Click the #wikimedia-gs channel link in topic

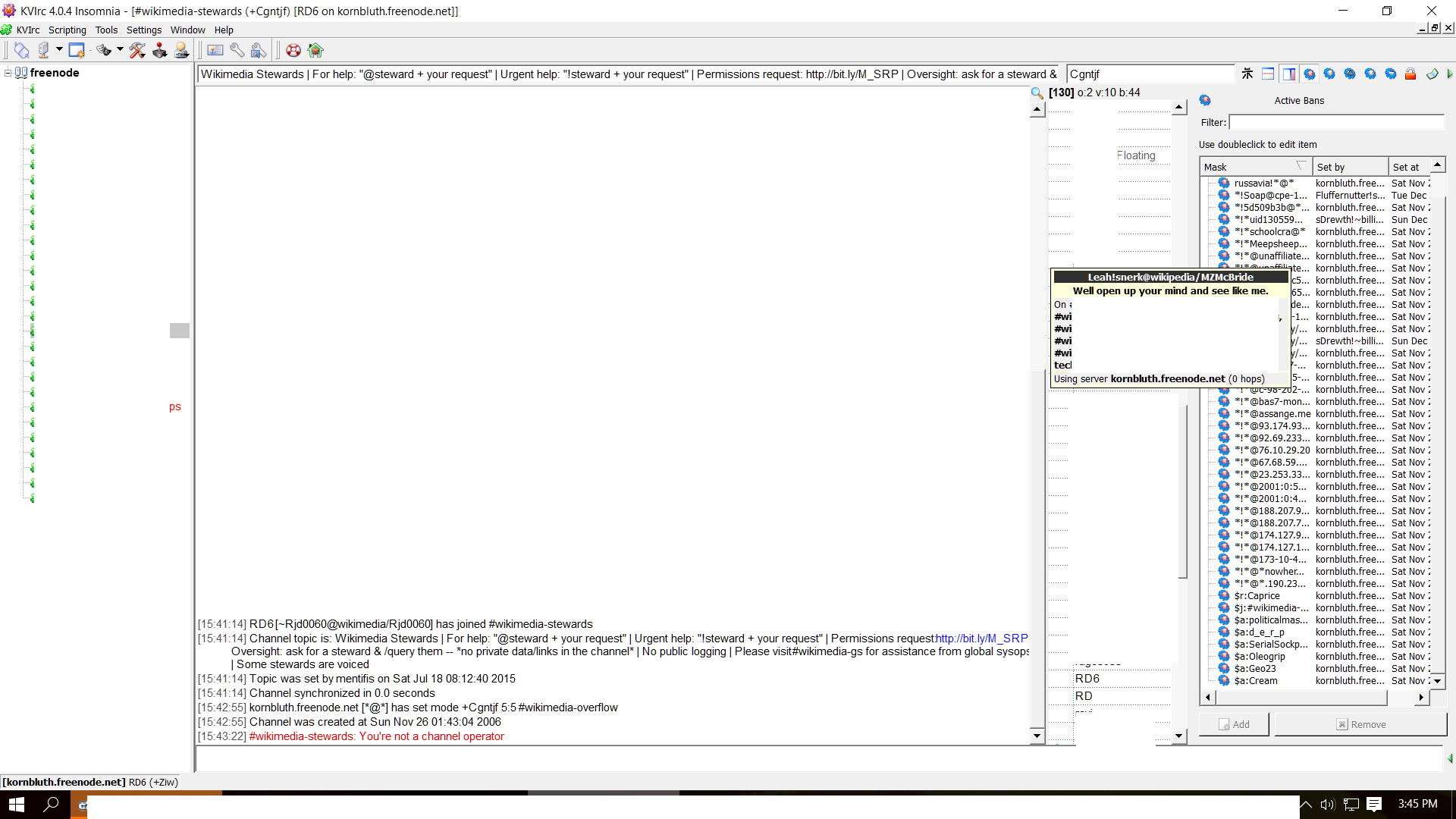click(829, 651)
